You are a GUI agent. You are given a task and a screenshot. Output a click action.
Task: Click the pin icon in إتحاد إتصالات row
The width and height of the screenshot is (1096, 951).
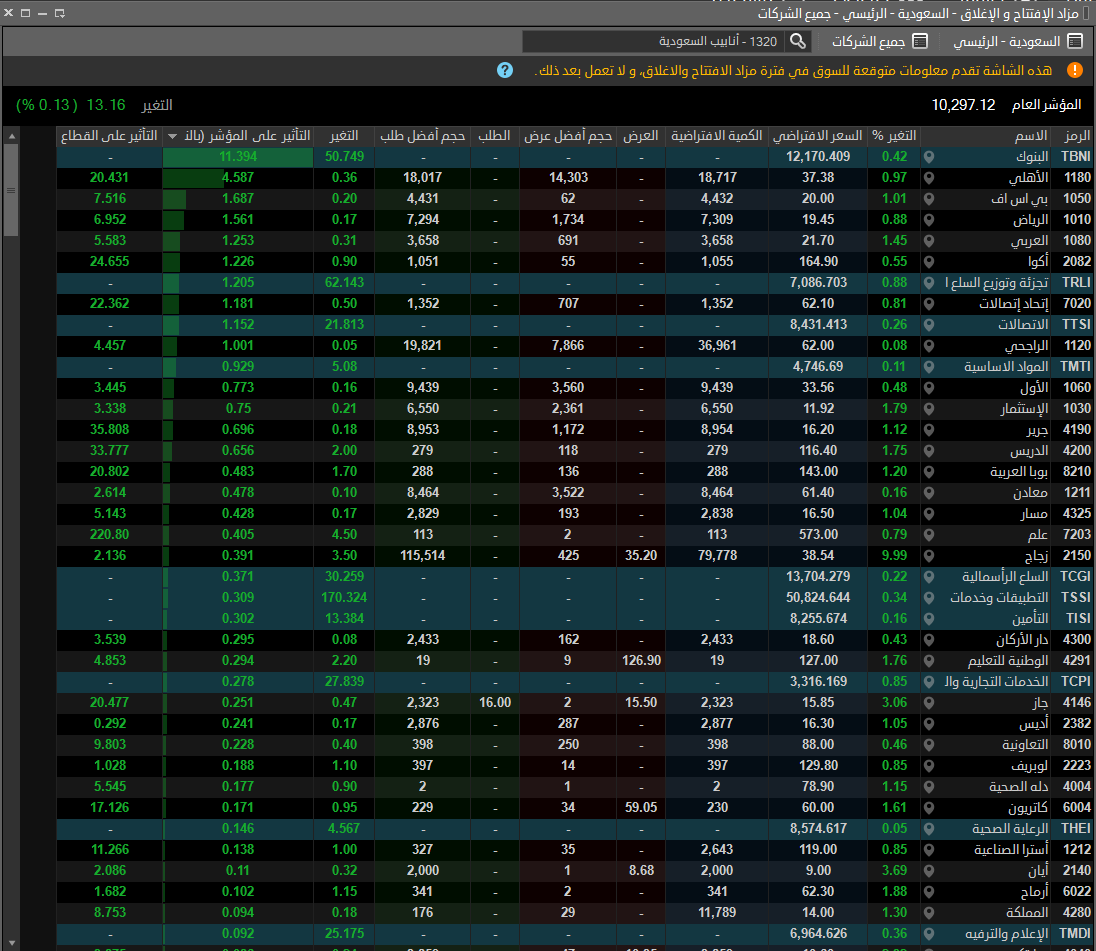929,304
